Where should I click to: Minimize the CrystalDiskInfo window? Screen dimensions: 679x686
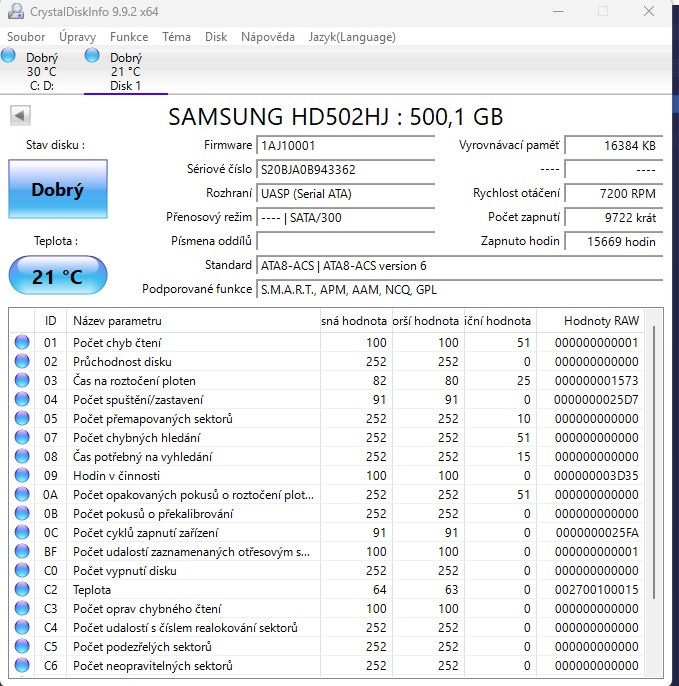pyautogui.click(x=558, y=11)
